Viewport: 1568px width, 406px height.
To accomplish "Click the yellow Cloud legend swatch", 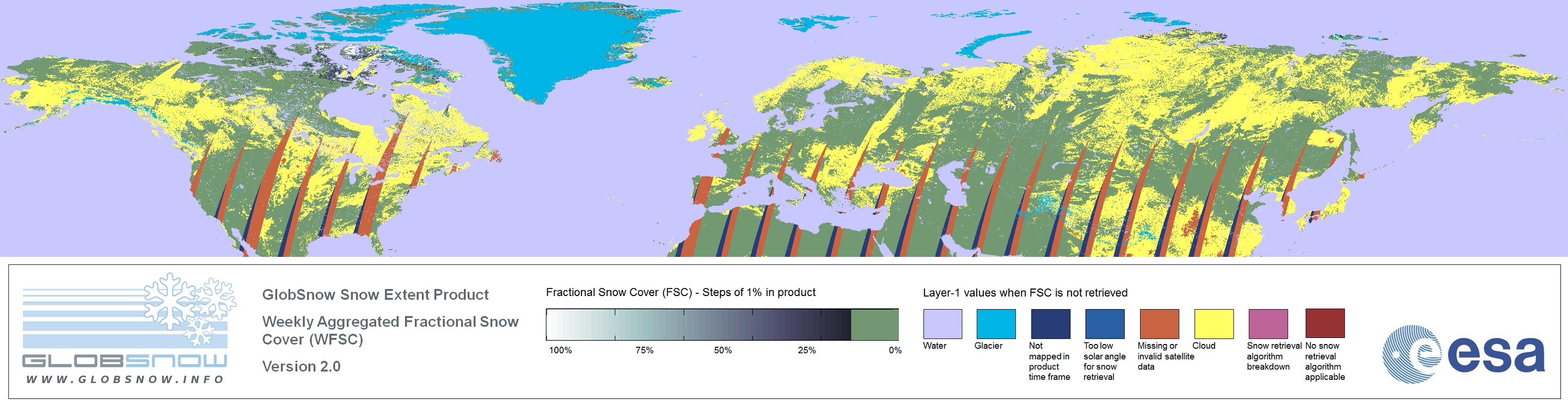I will pos(1214,324).
